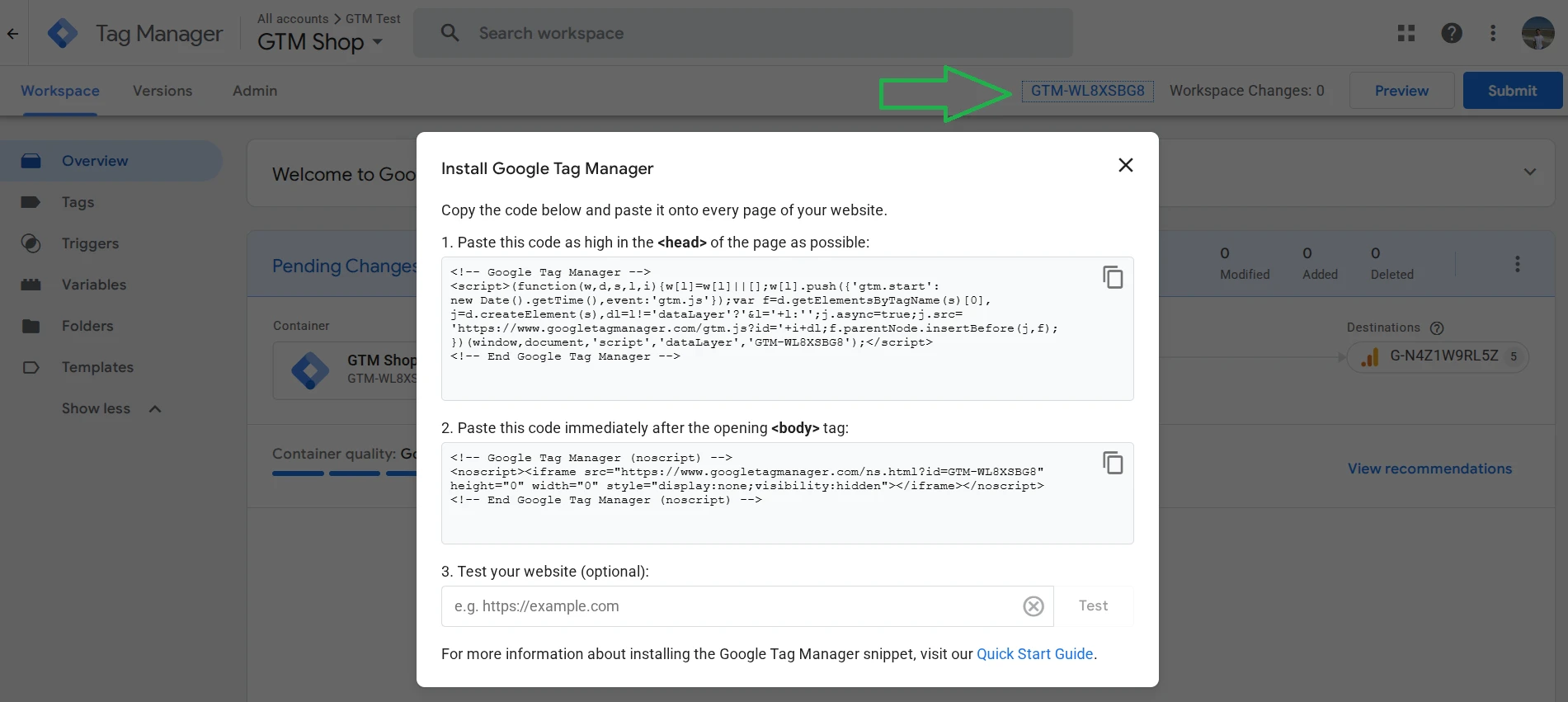The image size is (1568, 702).
Task: Clear the test website URL field
Action: (1034, 606)
